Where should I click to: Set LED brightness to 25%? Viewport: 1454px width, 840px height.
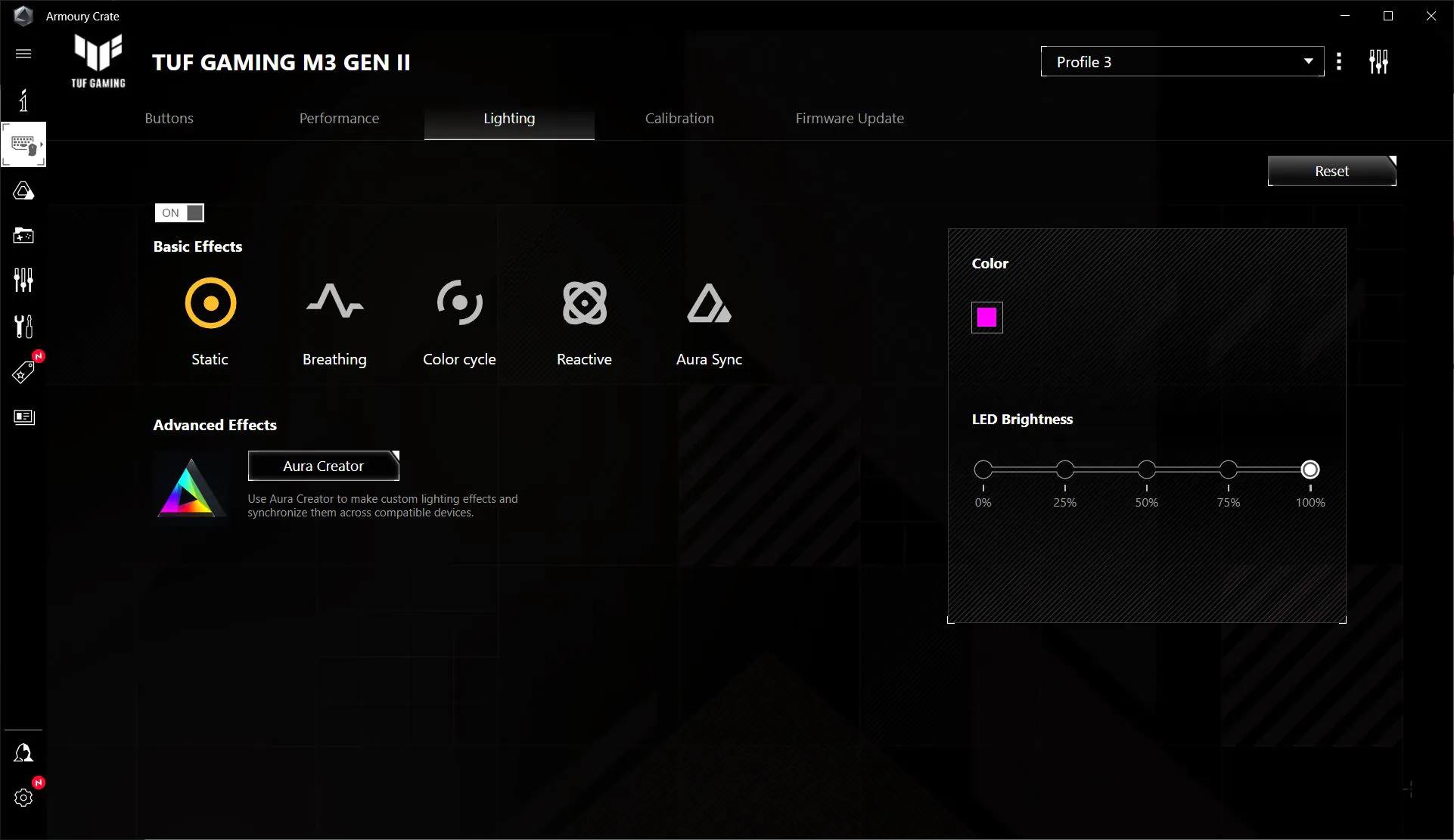click(x=1065, y=470)
